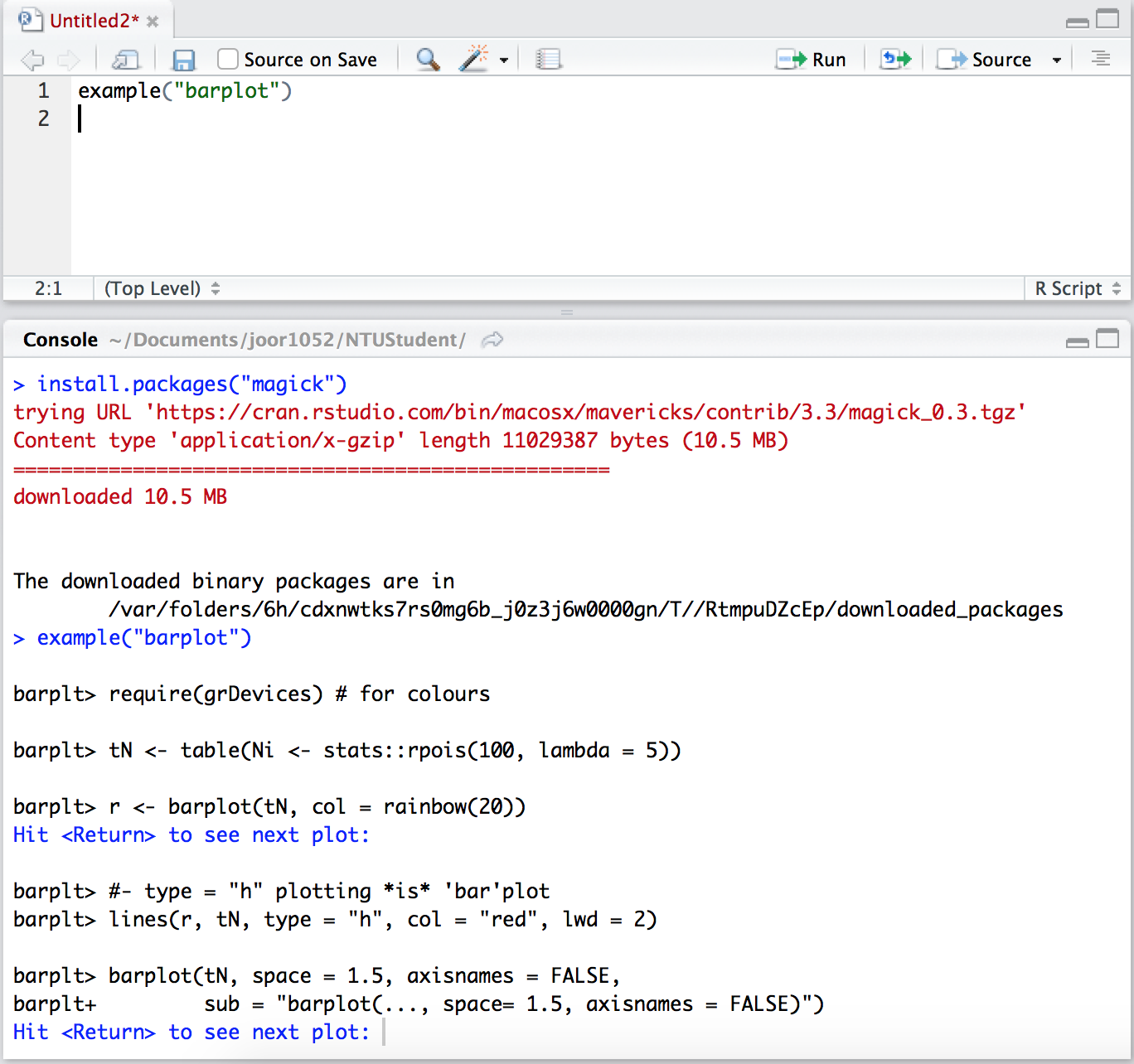Image resolution: width=1134 pixels, height=1064 pixels.
Task: Source the active document
Action: 984,60
